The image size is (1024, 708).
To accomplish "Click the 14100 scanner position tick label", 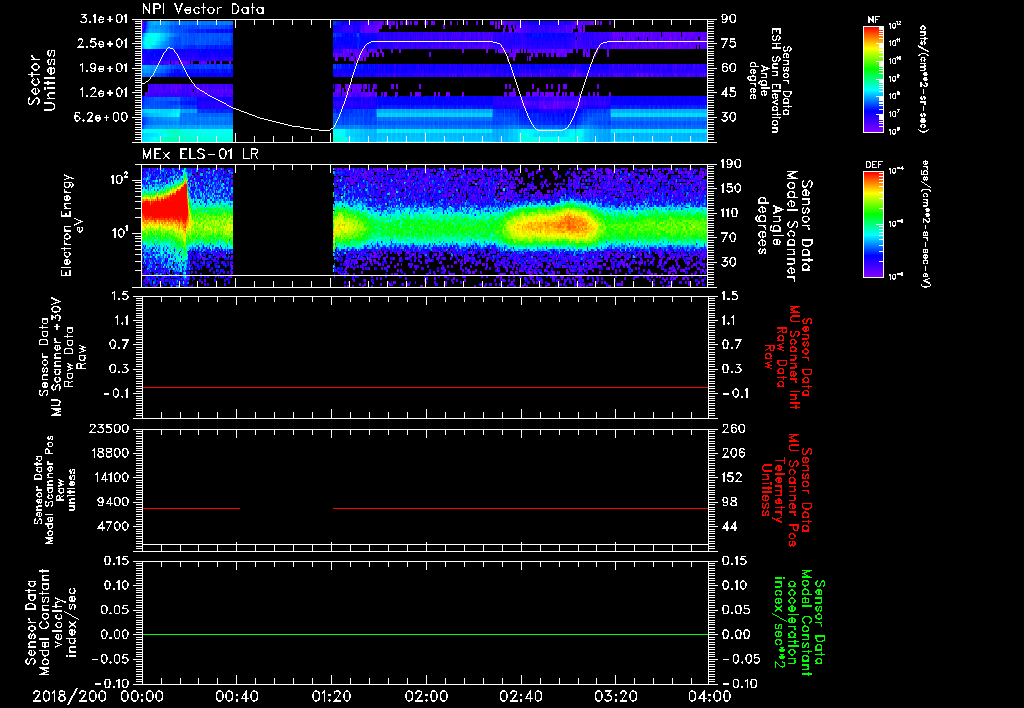I will coord(108,477).
